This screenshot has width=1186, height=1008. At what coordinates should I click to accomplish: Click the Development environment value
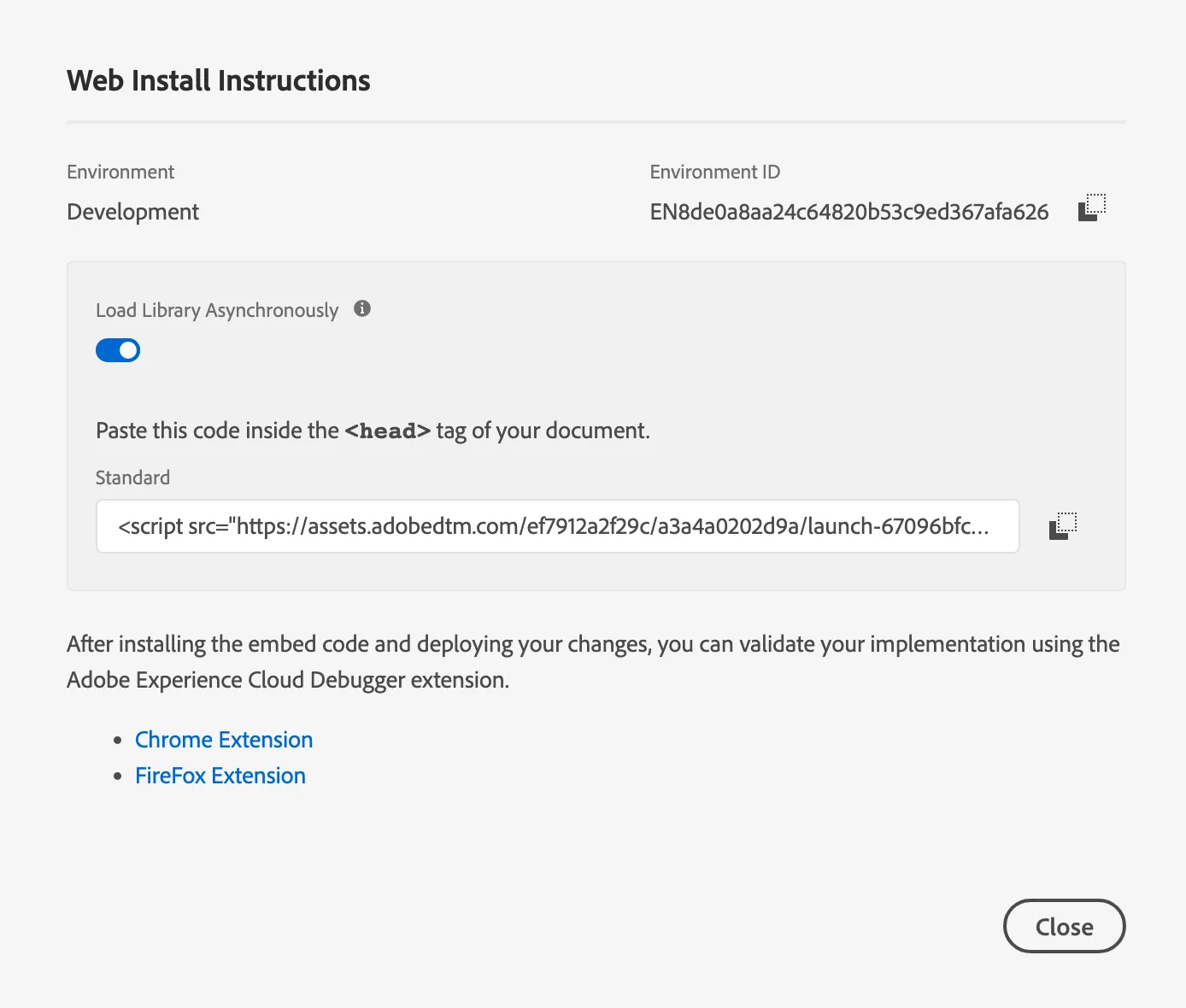[x=132, y=212]
